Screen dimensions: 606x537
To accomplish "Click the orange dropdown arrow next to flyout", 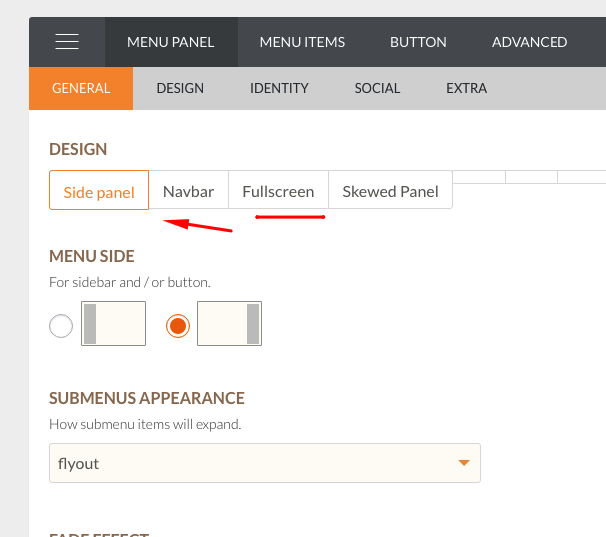I will point(464,463).
